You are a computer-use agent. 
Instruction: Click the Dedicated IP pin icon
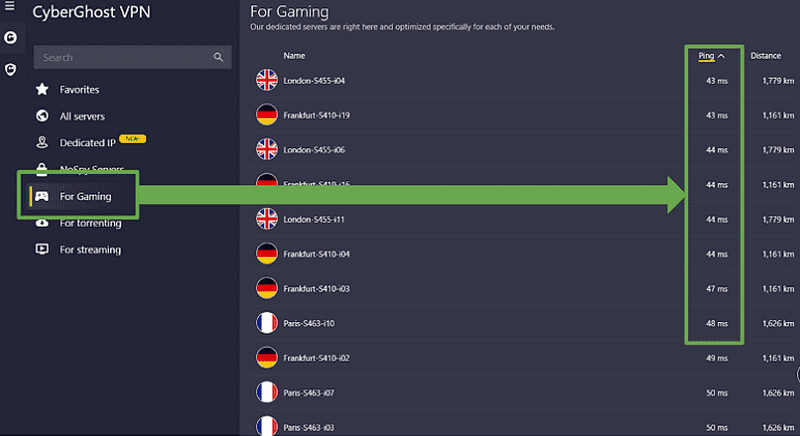coord(42,142)
